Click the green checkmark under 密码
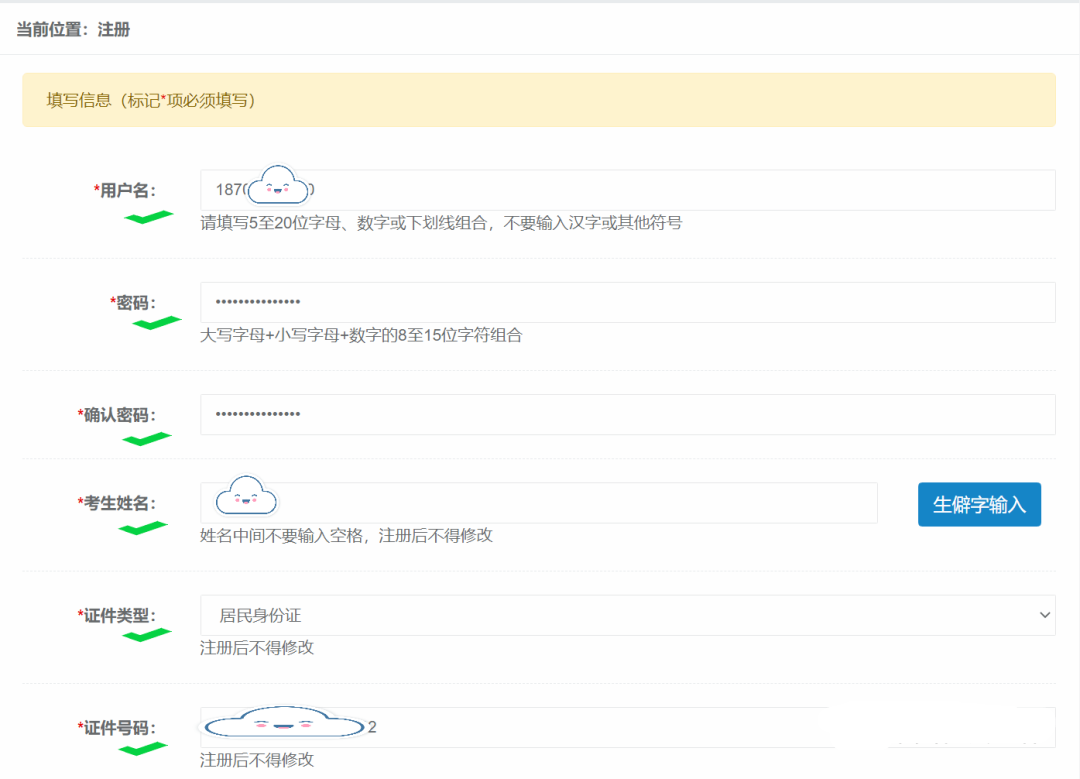Screen dimensions: 1080x779 coord(157,322)
